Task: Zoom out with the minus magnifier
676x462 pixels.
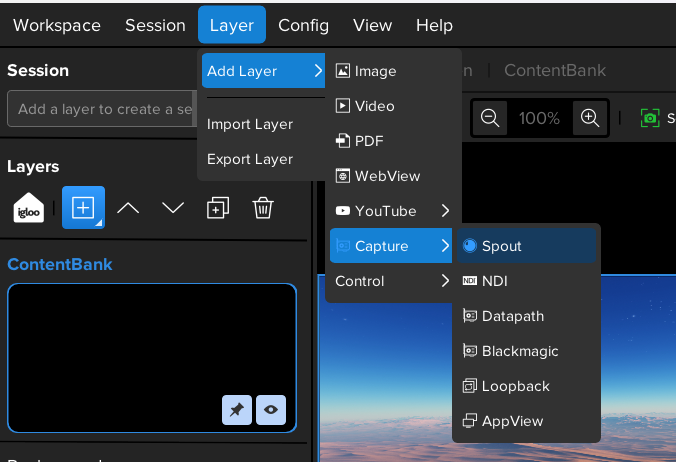Action: tap(490, 118)
